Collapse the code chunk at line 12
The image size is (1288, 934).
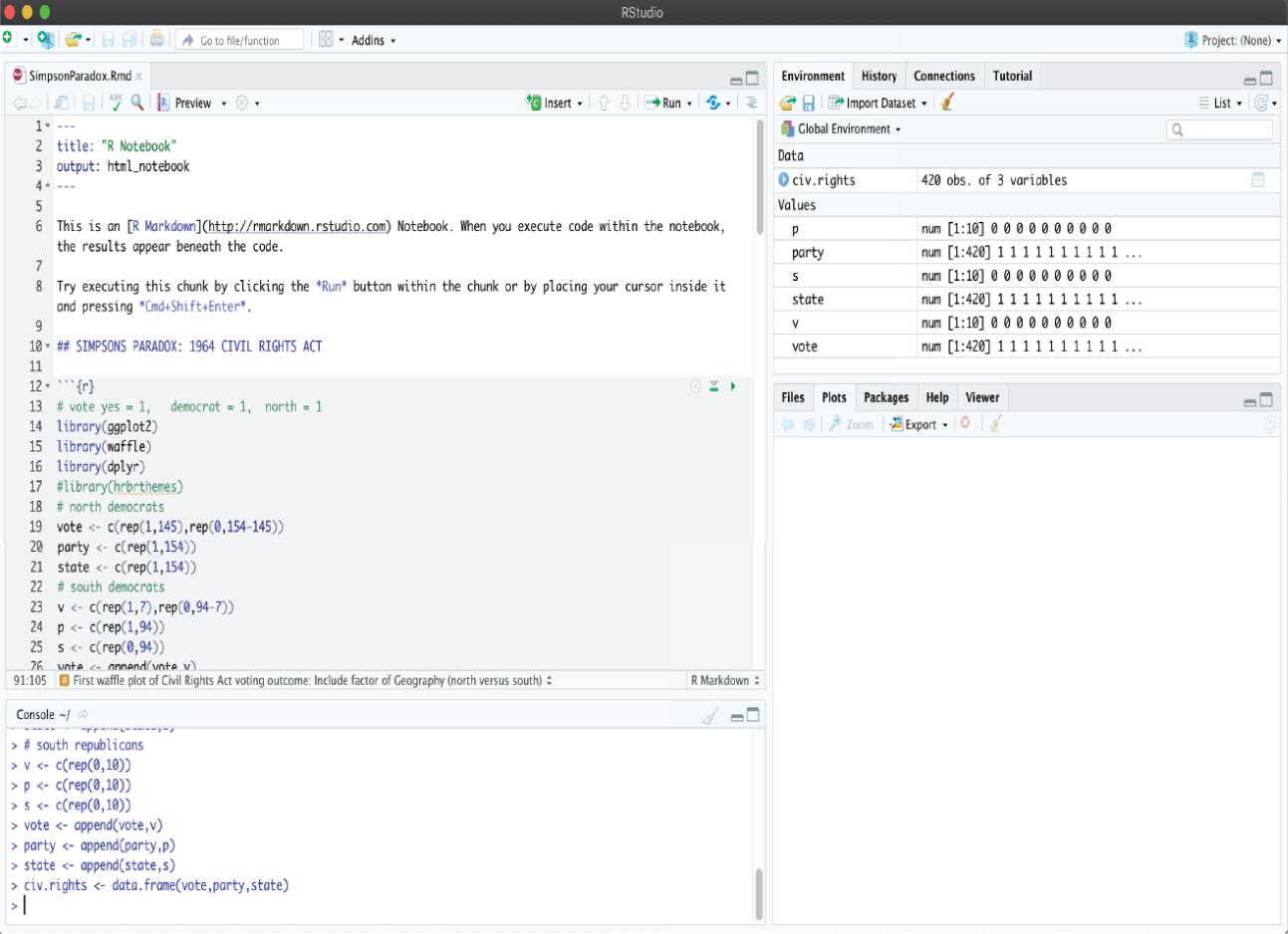pyautogui.click(x=48, y=386)
